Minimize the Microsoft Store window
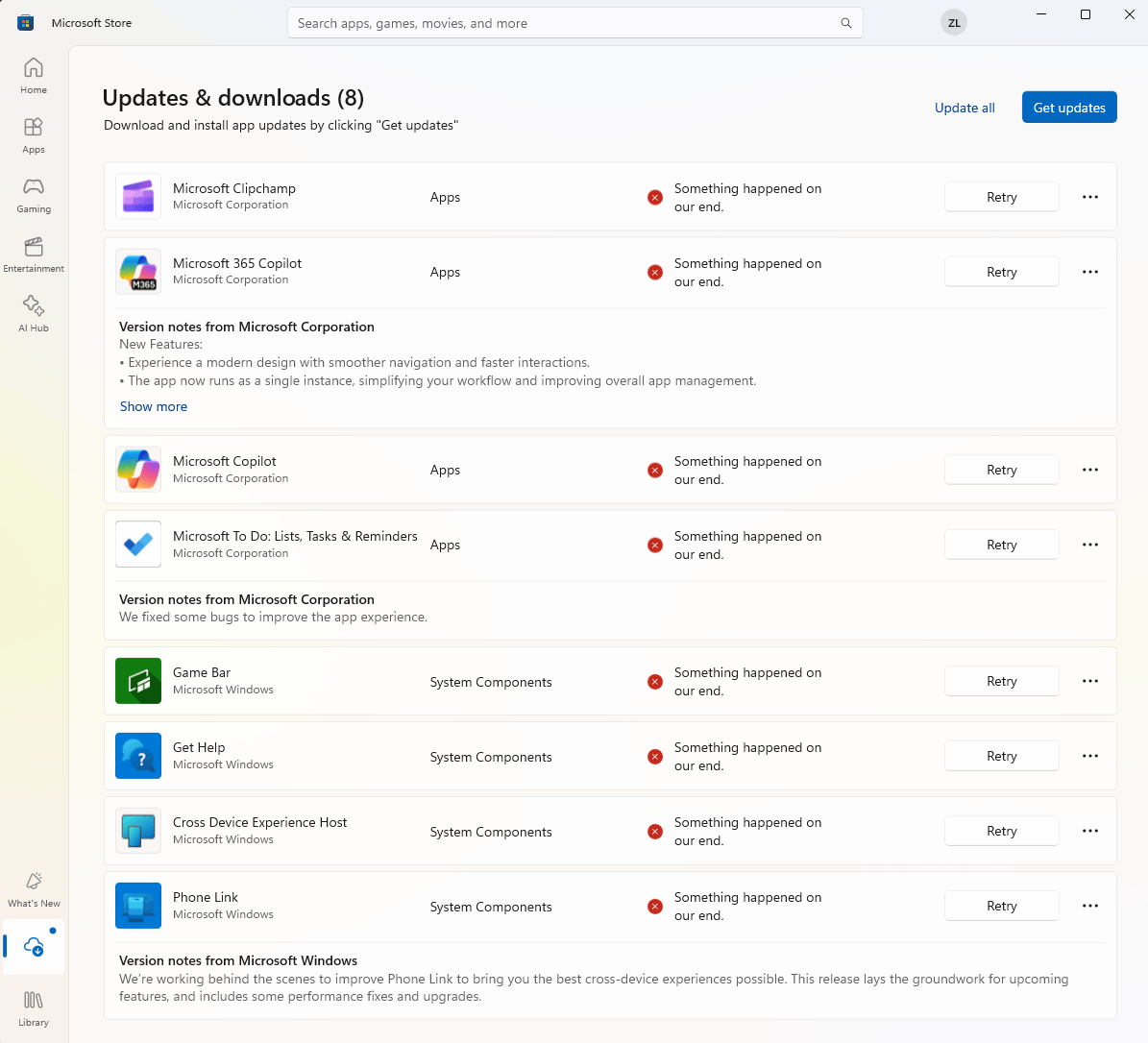Screen dimensions: 1148x1043 [x=1041, y=14]
